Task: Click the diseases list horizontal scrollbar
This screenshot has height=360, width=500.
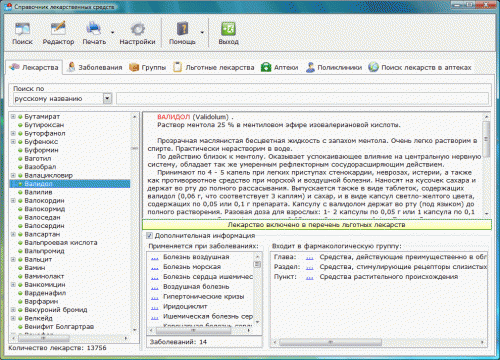Action: [x=200, y=331]
